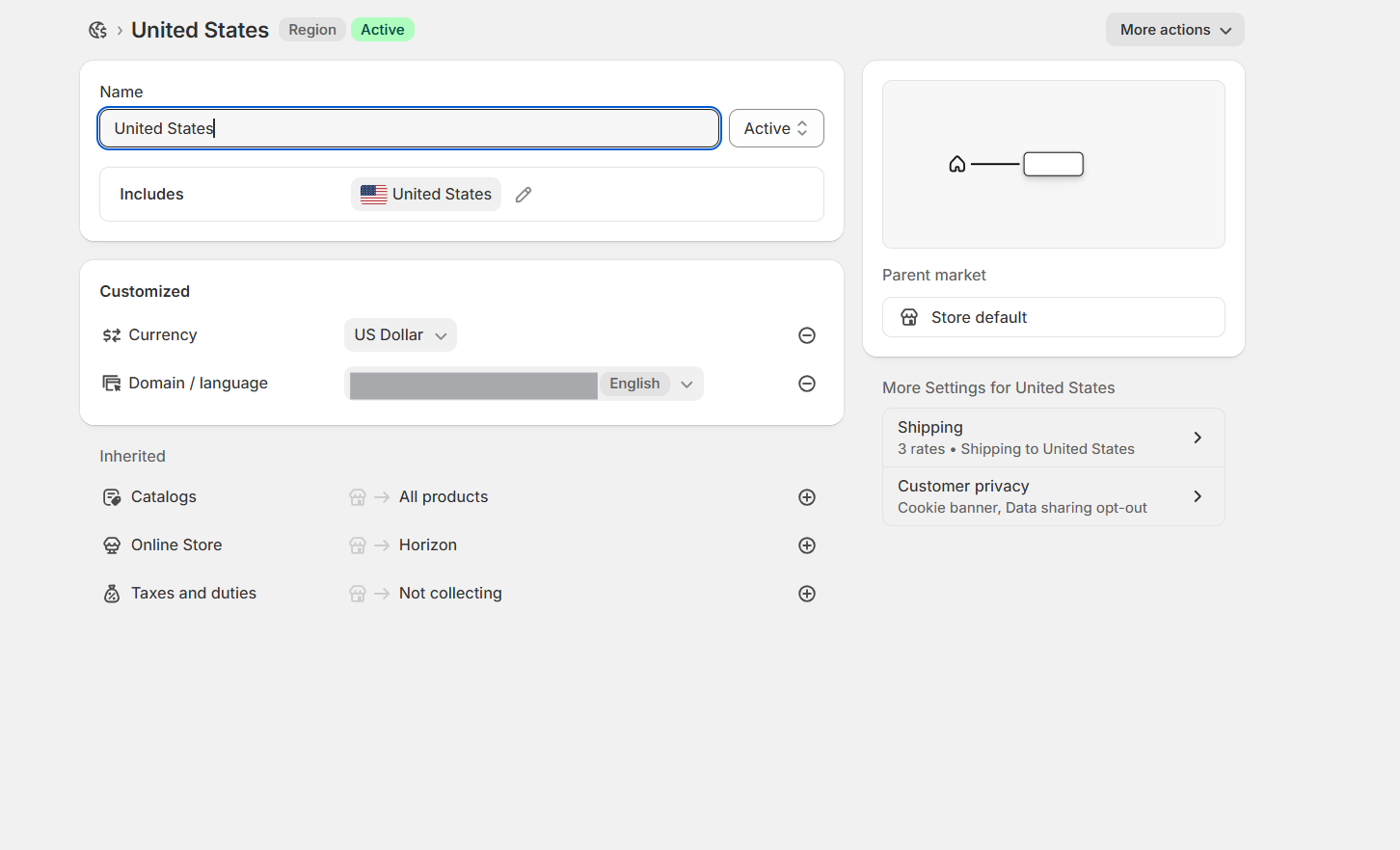The image size is (1400, 850).
Task: Customize Catalogs using the plus icon
Action: pyautogui.click(x=807, y=497)
